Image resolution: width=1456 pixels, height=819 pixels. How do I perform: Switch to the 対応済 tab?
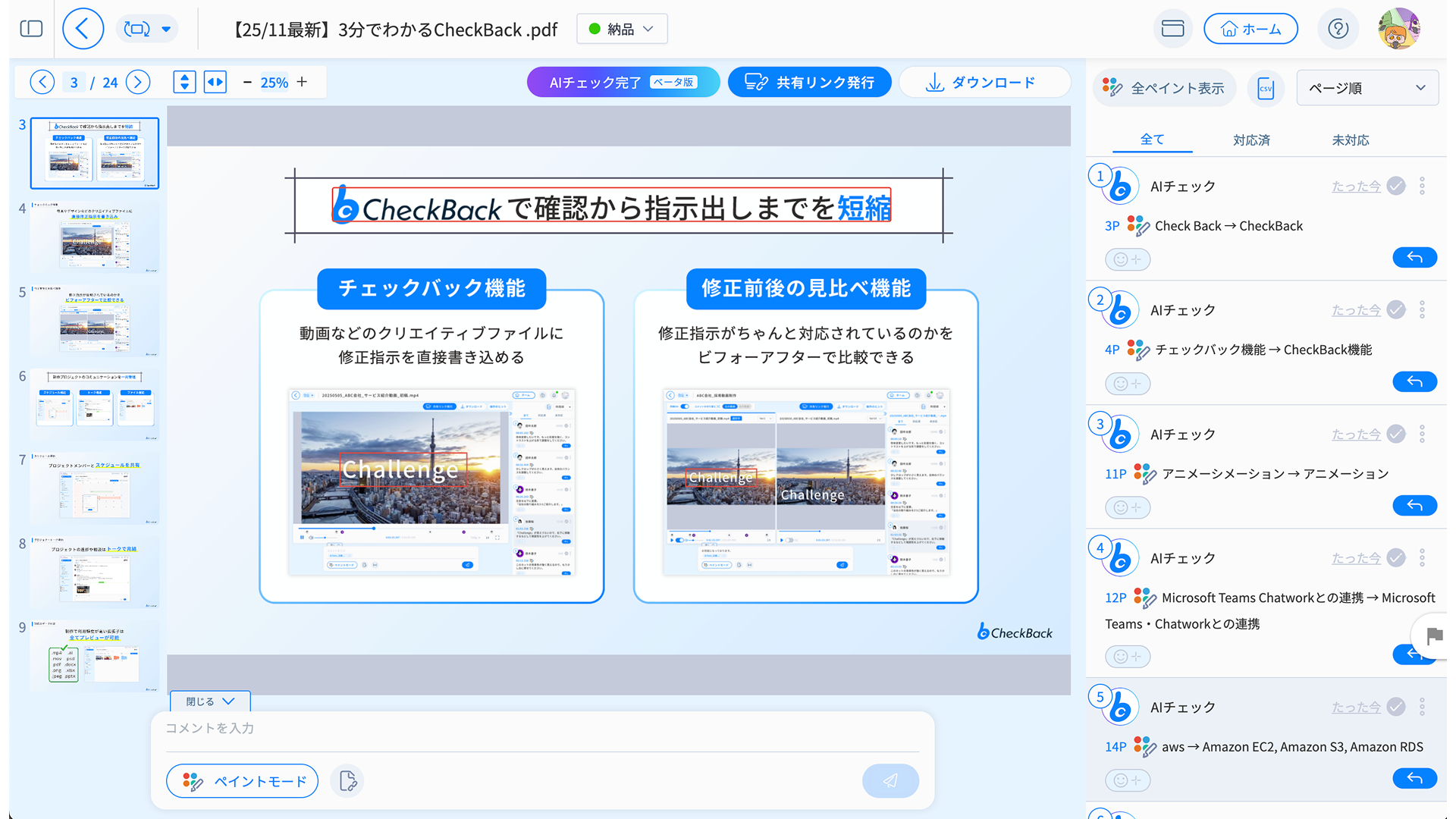pos(1250,140)
